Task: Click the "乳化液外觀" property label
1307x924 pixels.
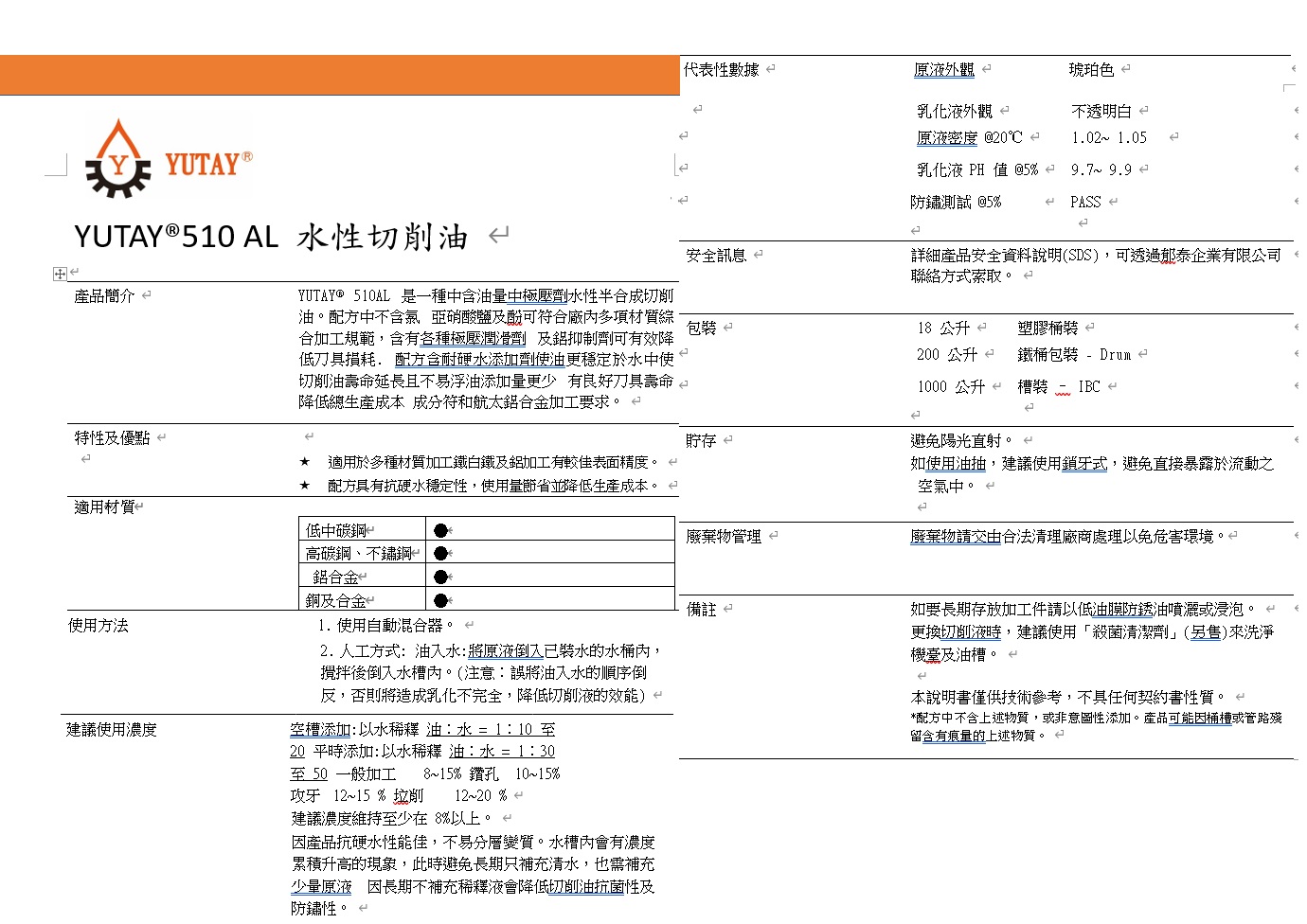Action: tap(955, 111)
